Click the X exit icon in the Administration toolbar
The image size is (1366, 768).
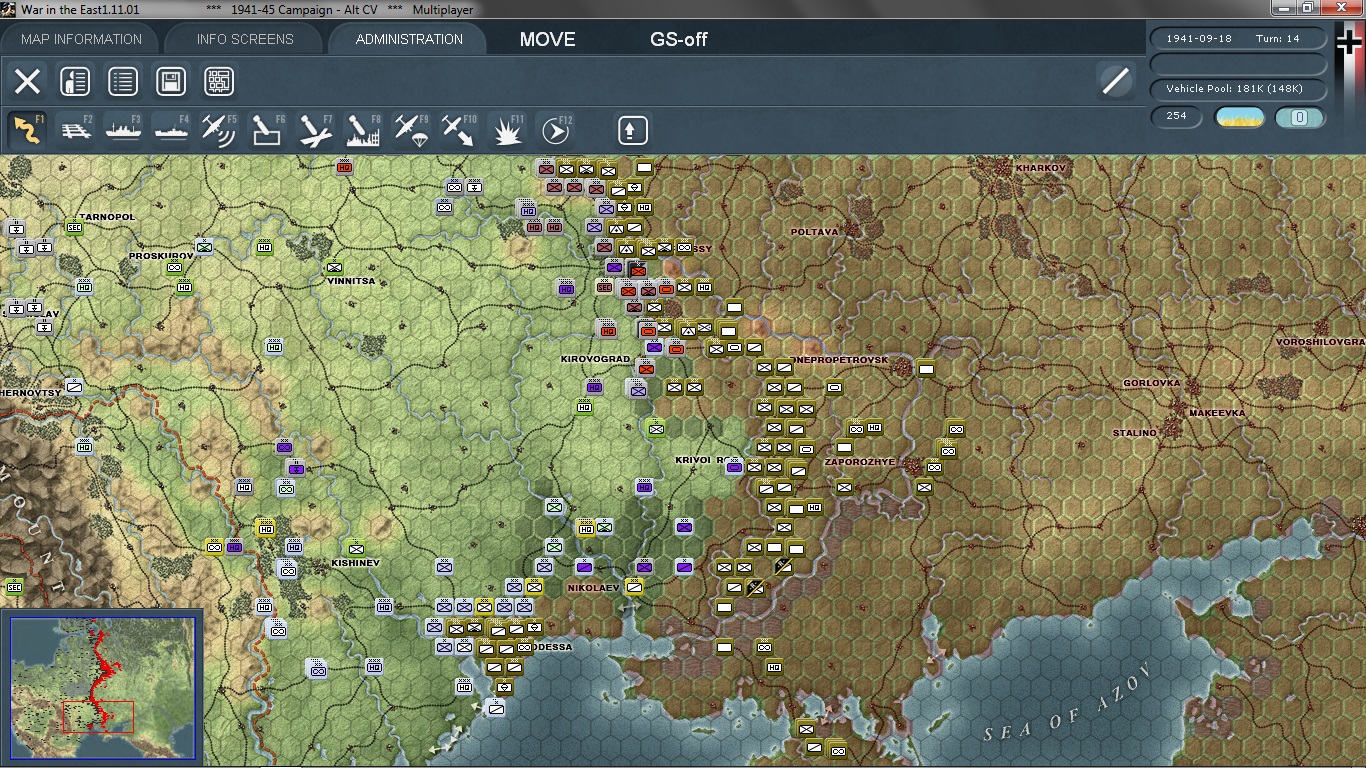pos(27,82)
